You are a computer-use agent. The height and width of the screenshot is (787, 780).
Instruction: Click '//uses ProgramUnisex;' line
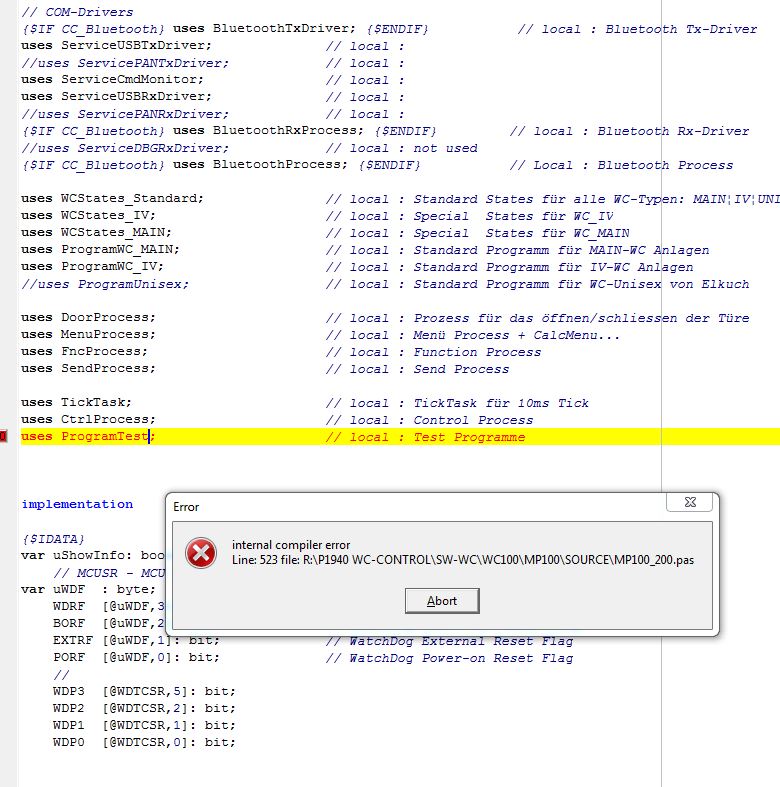point(105,285)
